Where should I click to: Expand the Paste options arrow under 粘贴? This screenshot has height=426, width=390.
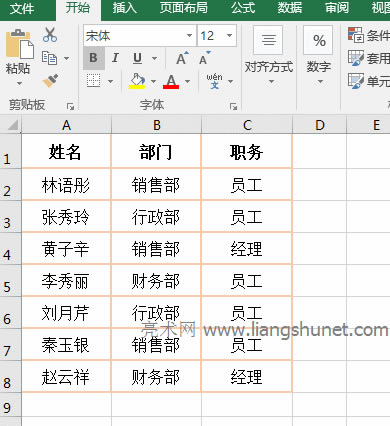(19, 83)
